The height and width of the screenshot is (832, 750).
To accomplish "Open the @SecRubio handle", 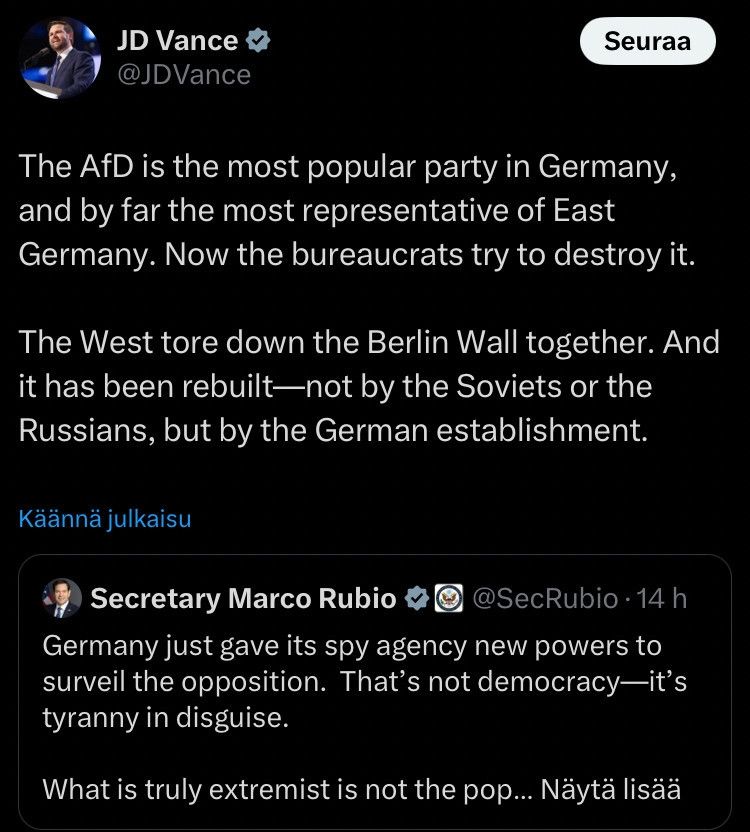I will [545, 599].
